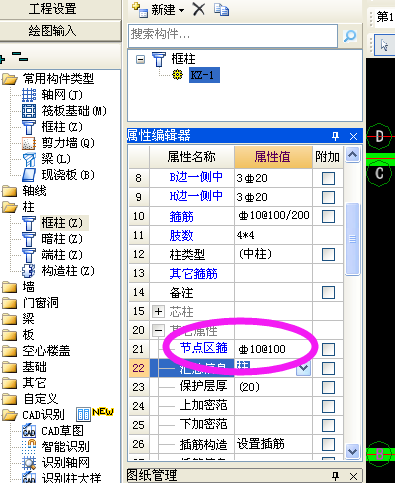Image resolution: width=395 pixels, height=483 pixels.
Task: Click the search magnifier button
Action: 350,35
